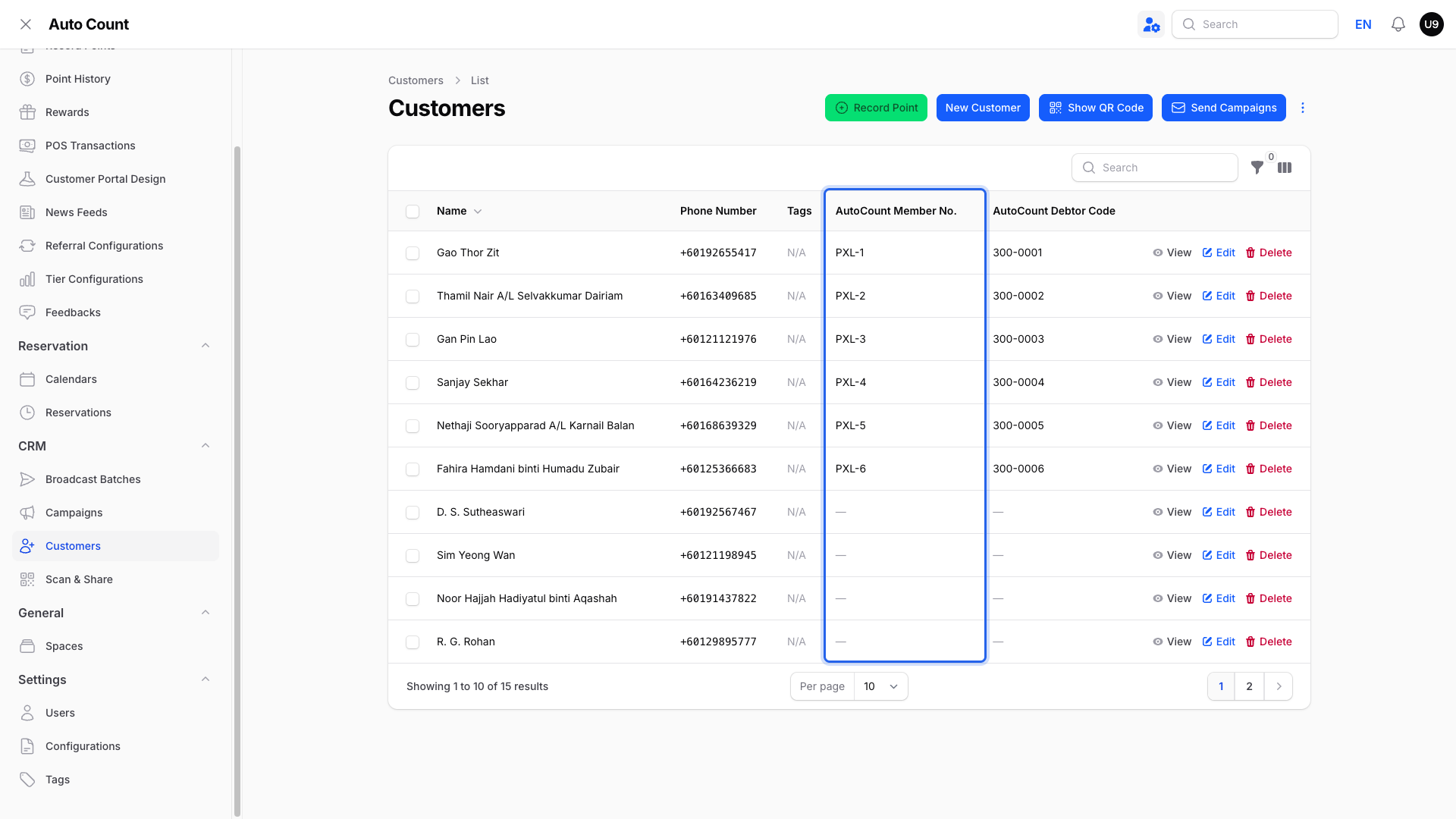1456x819 pixels.
Task: Click the Referral Configurations icon
Action: (x=27, y=246)
